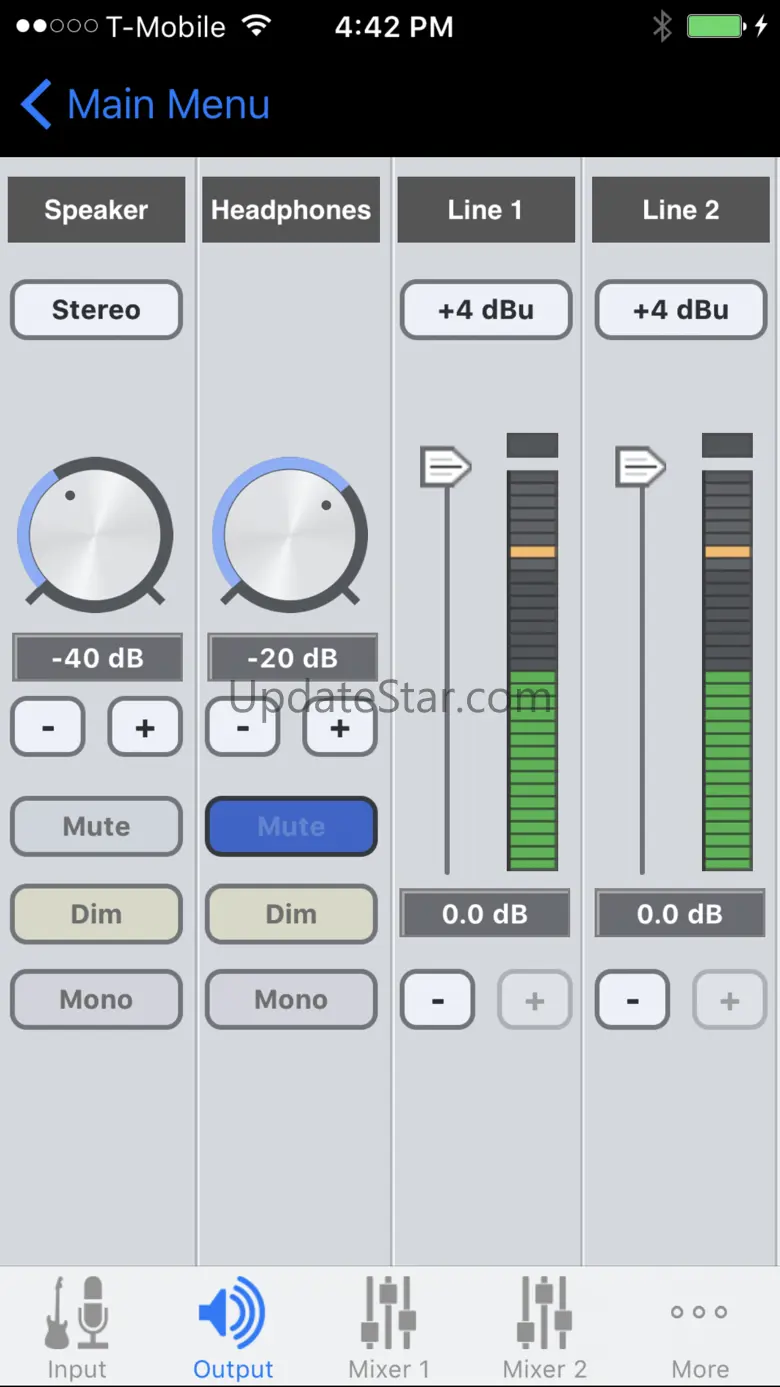The width and height of the screenshot is (780, 1387).
Task: Decrease Headphones volume with minus button
Action: point(243,727)
